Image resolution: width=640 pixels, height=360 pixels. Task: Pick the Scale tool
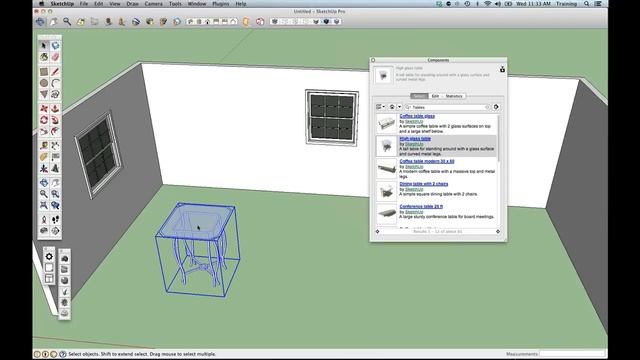click(x=44, y=131)
